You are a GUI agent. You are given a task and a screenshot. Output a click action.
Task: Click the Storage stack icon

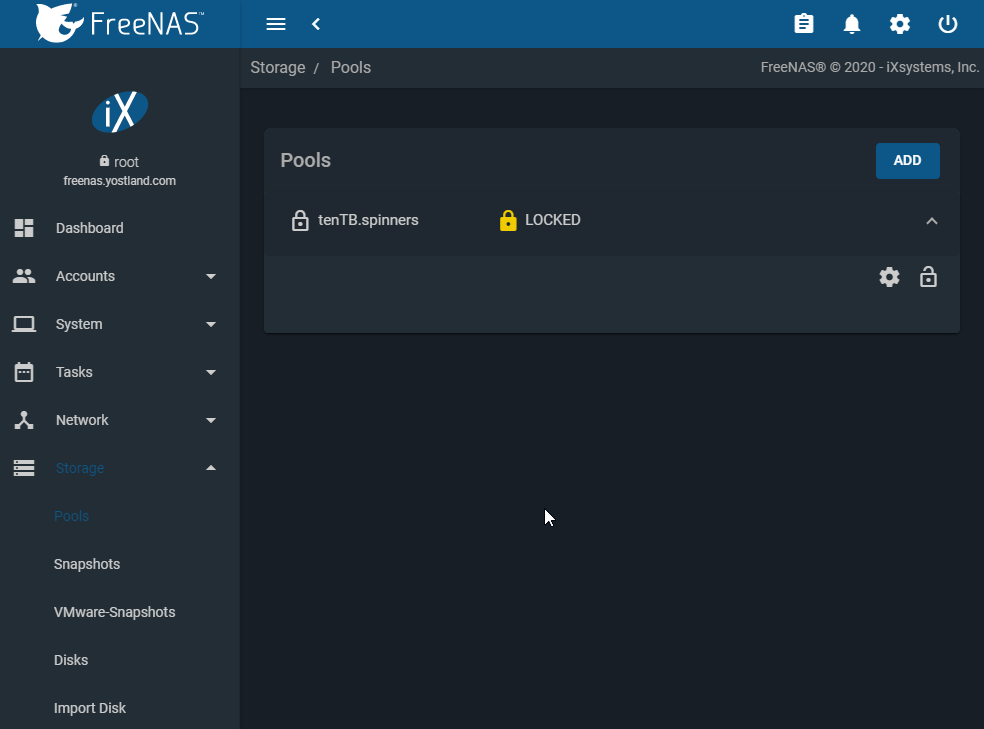[24, 468]
